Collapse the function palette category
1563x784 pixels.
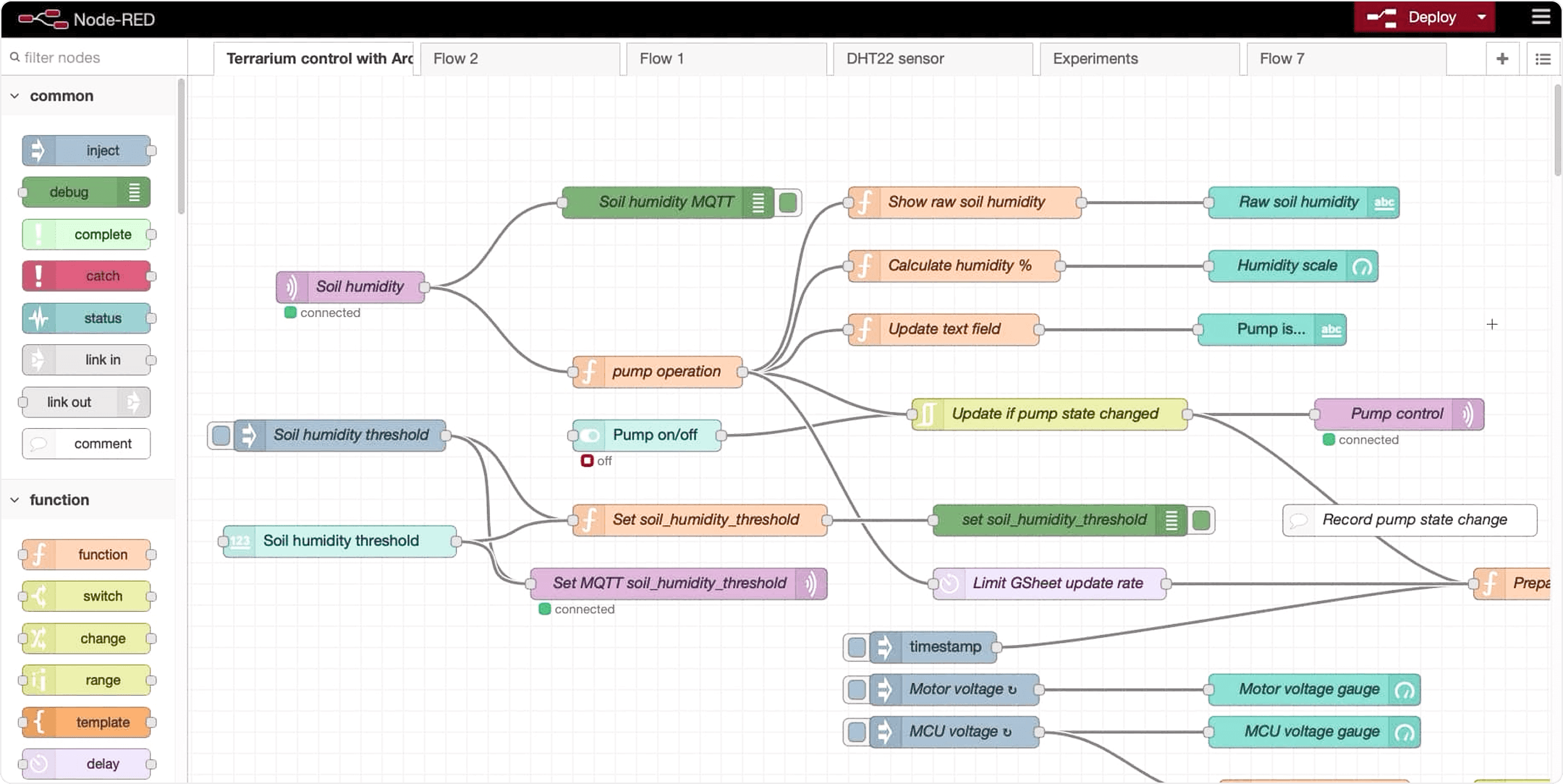(15, 499)
